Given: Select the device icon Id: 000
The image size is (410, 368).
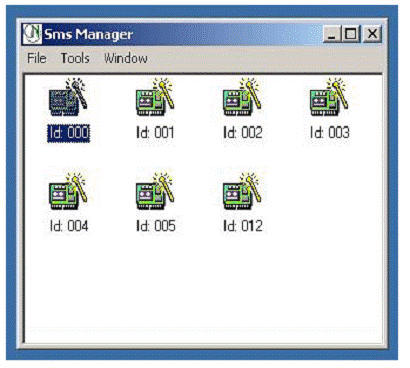Looking at the screenshot, I should (68, 97).
